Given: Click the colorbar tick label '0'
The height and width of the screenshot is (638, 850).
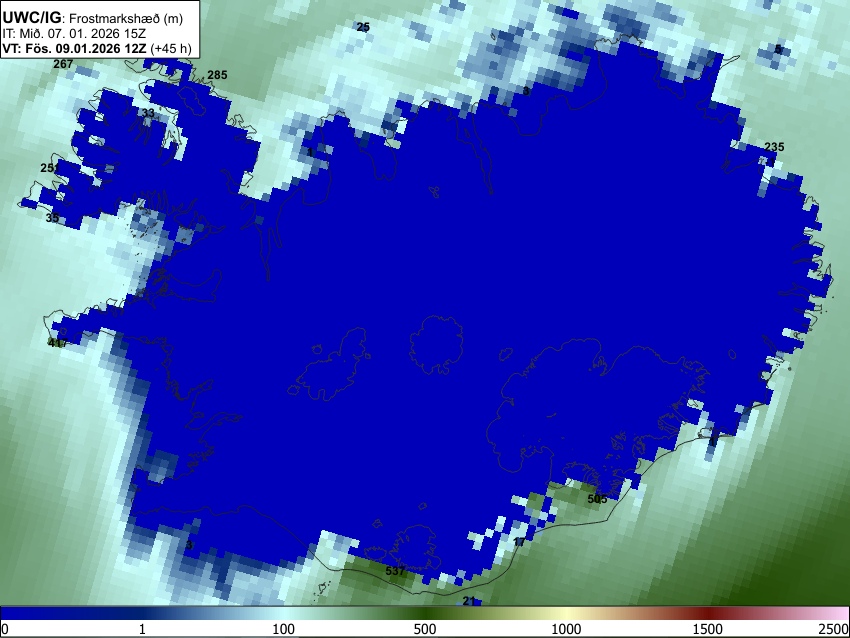Looking at the screenshot, I should point(5,629).
